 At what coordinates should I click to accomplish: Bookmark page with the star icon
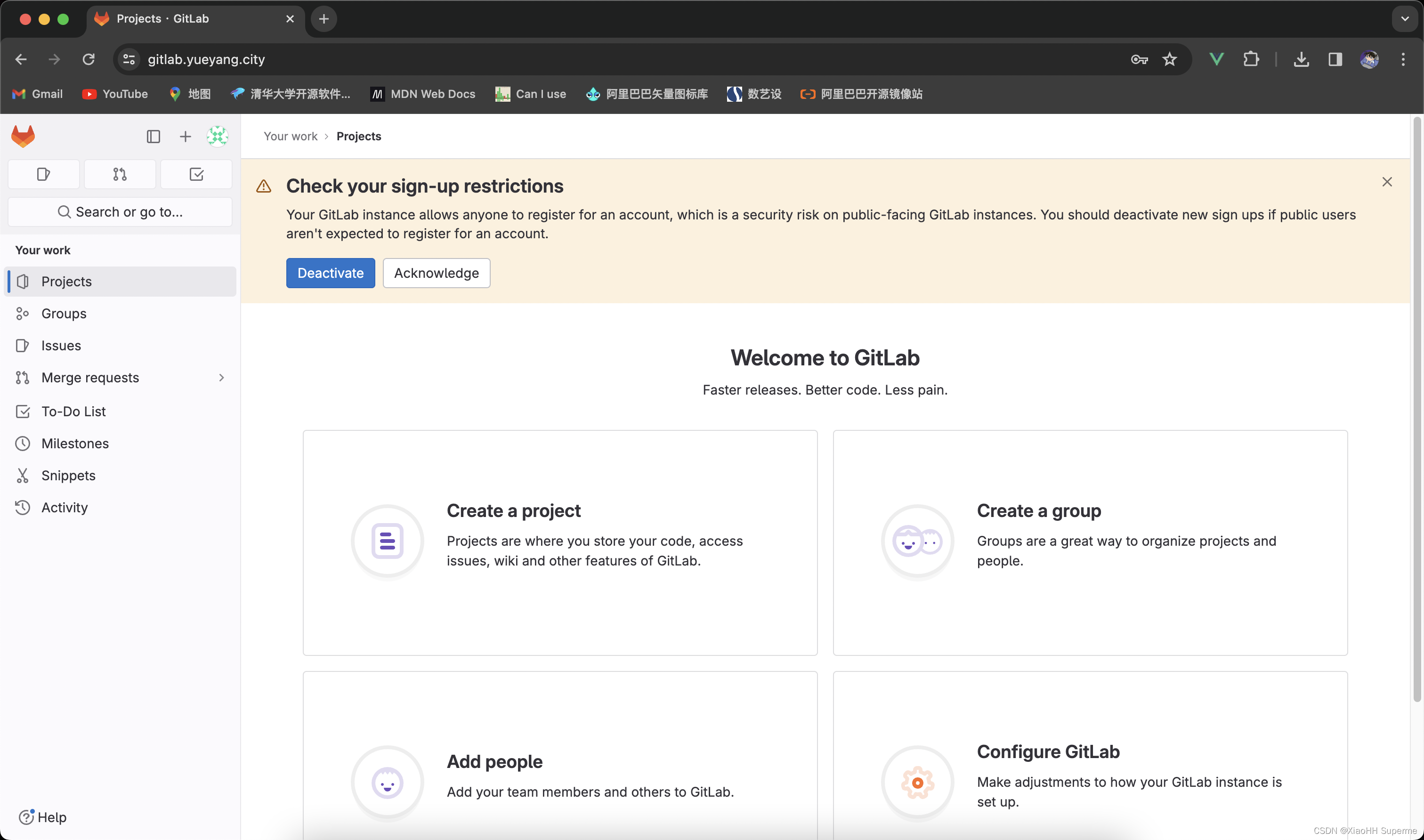(x=1169, y=59)
